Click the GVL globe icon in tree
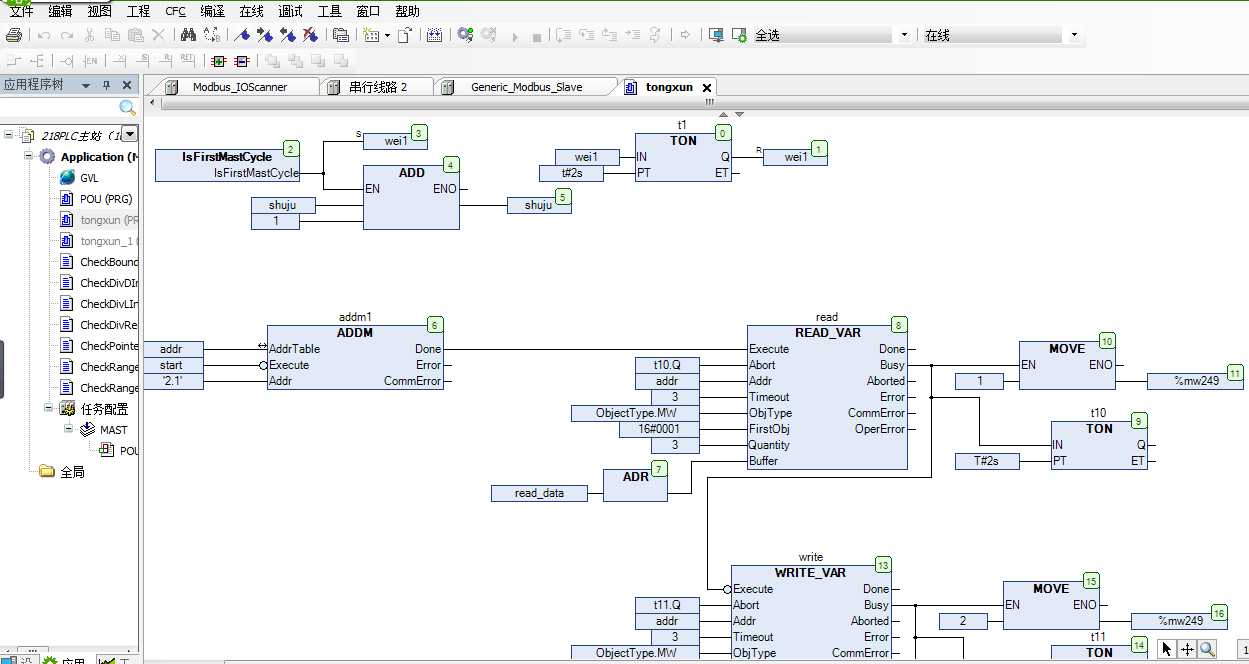Viewport: 1249px width, 664px height. click(67, 177)
